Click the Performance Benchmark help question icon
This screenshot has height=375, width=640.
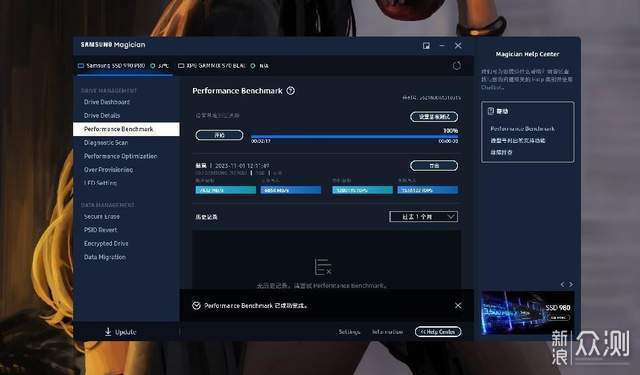pyautogui.click(x=291, y=91)
